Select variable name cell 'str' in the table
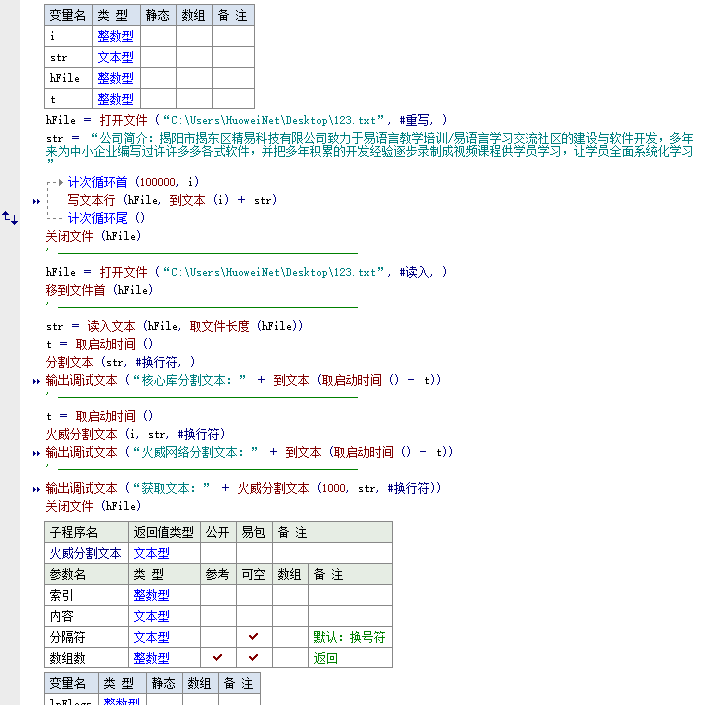This screenshot has height=705, width=708. click(69, 57)
